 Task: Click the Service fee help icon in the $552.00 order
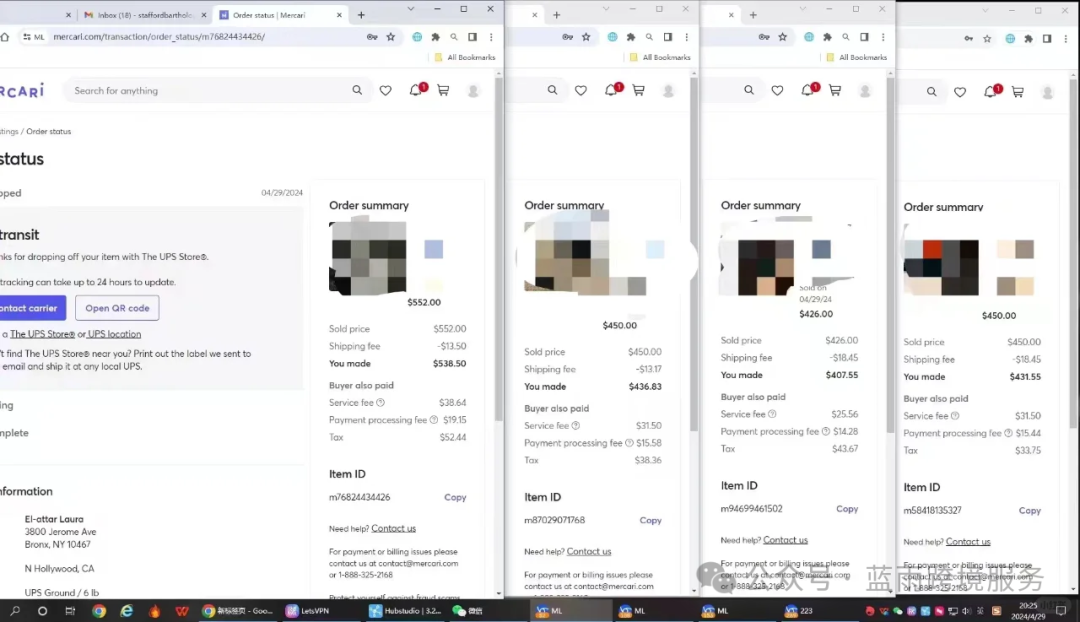(380, 402)
